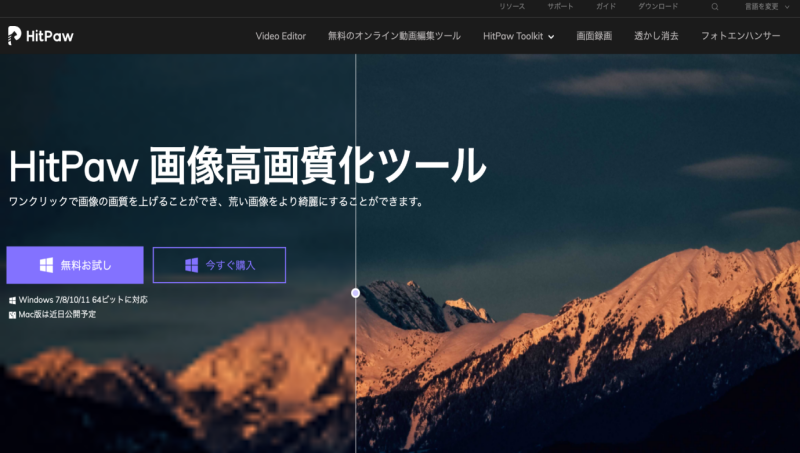Expand the 言語を変更 language dropdown
800x453 pixels.
pyautogui.click(x=766, y=7)
